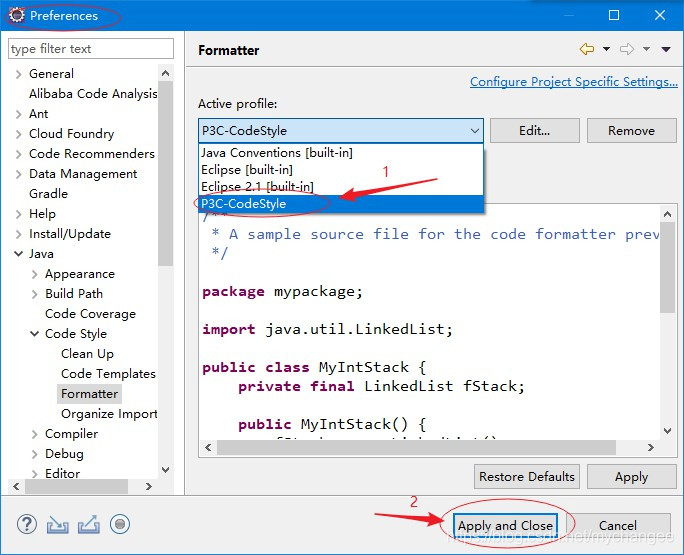684x555 pixels.
Task: Click the Edit... profile button
Action: tap(534, 131)
